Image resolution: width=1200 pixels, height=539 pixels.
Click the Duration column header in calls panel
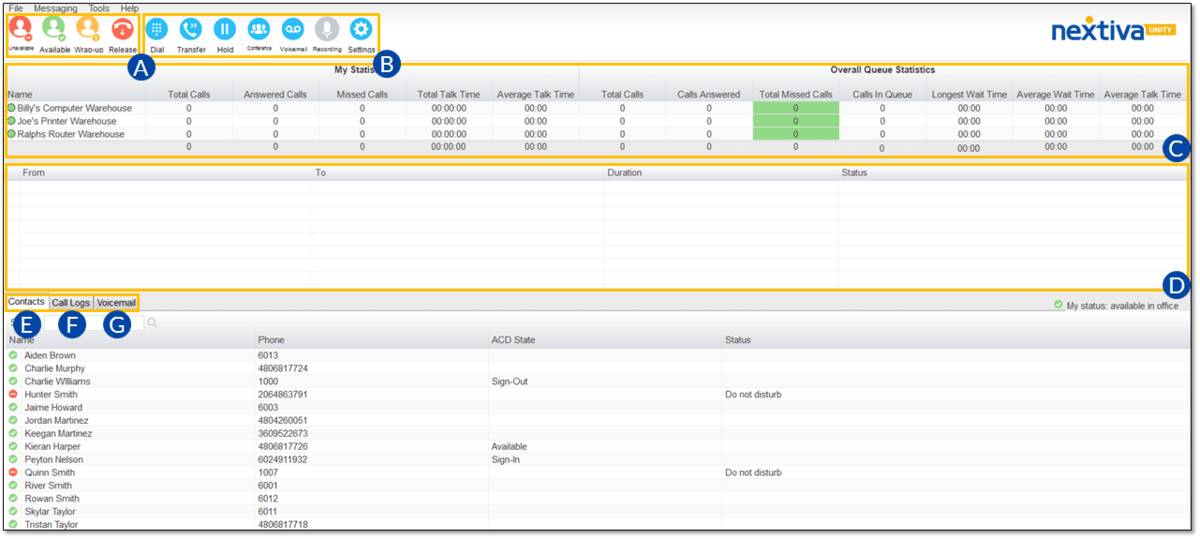tap(624, 172)
